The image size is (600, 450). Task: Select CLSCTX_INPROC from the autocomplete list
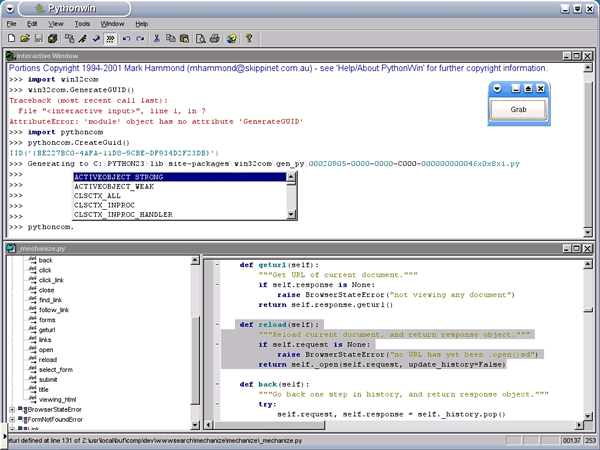tap(104, 205)
